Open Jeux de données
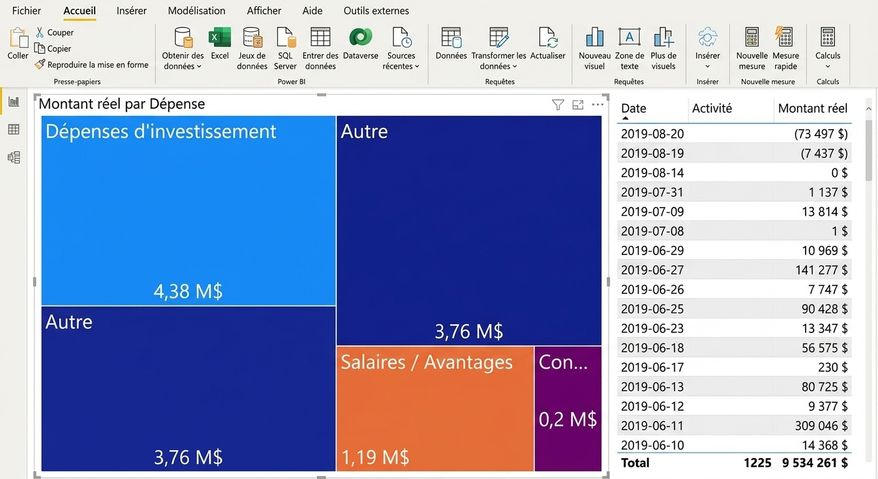Screen dimensions: 878x479 (252, 49)
